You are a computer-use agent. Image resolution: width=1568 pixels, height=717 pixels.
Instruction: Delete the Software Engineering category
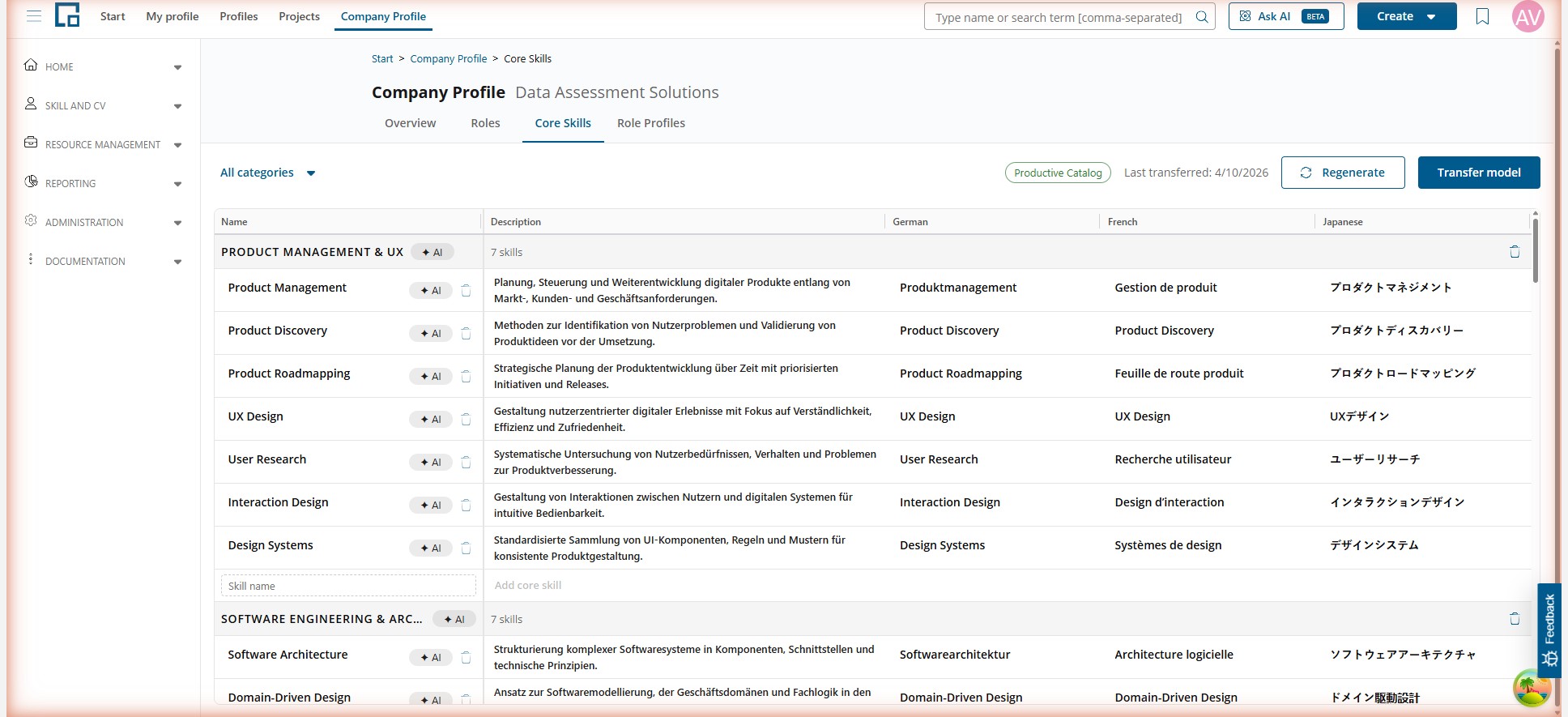(1515, 619)
